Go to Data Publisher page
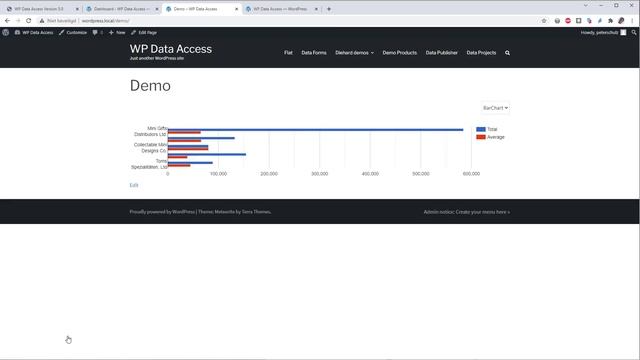The height and width of the screenshot is (360, 640). click(442, 53)
